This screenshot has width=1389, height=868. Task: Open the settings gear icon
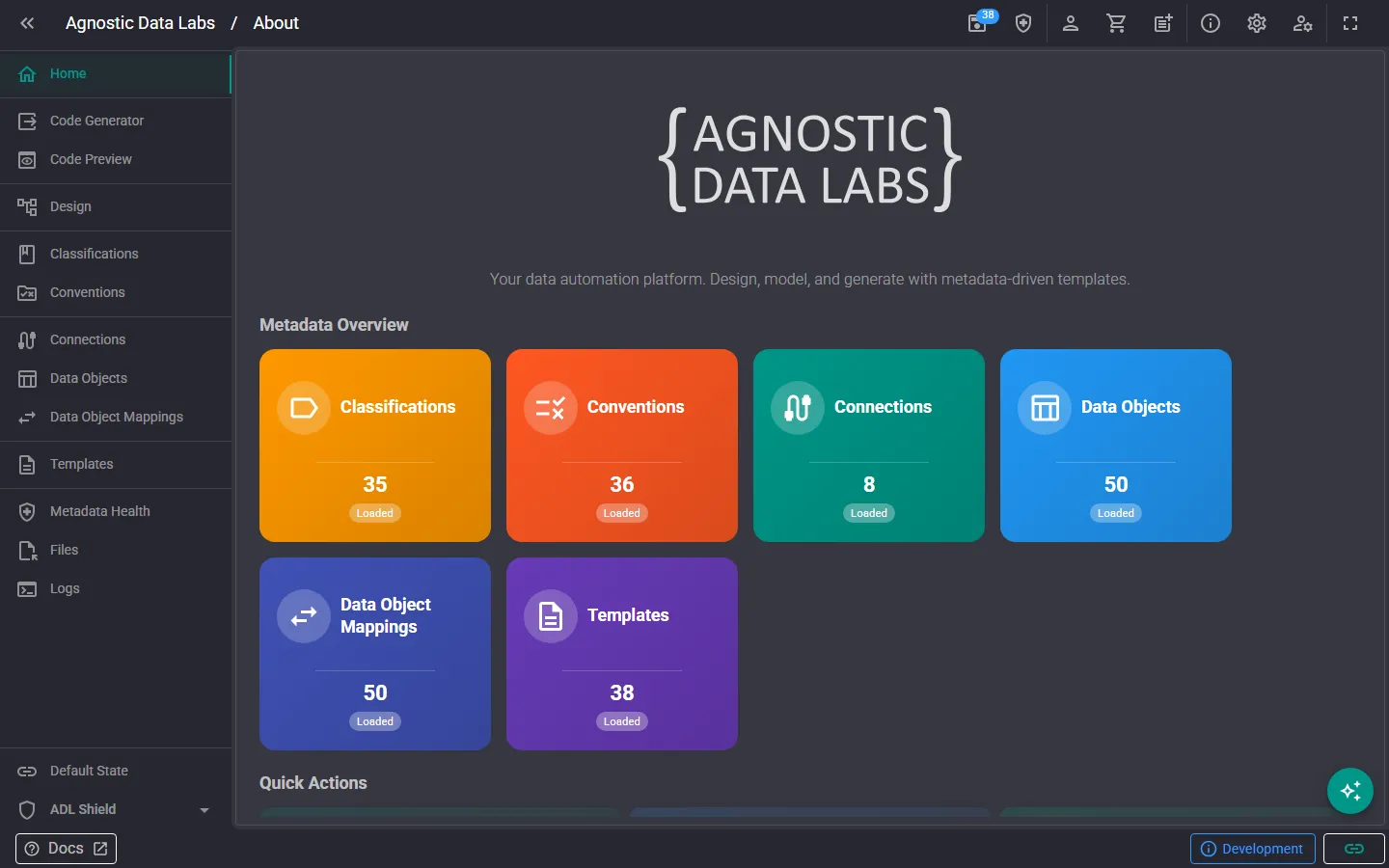point(1256,23)
